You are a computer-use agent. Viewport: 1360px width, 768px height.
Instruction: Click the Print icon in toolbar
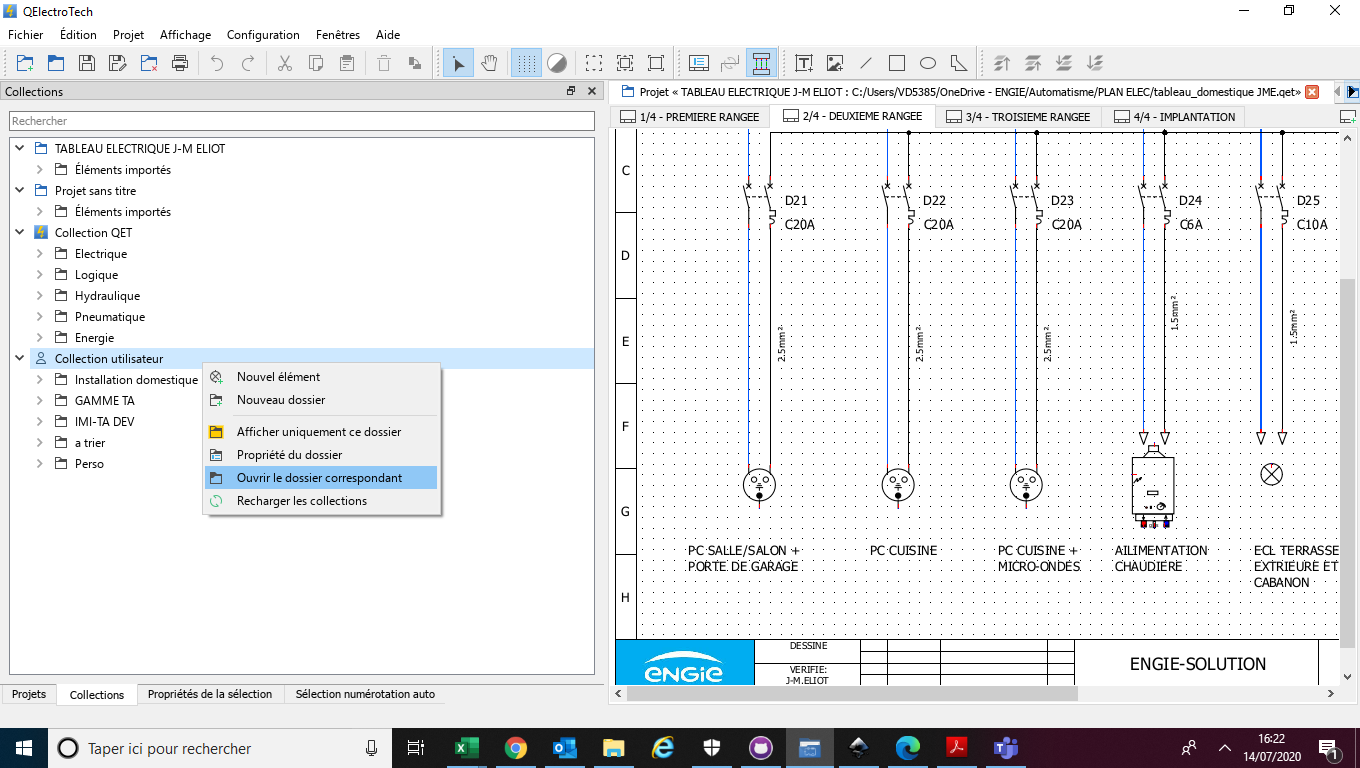coord(180,64)
